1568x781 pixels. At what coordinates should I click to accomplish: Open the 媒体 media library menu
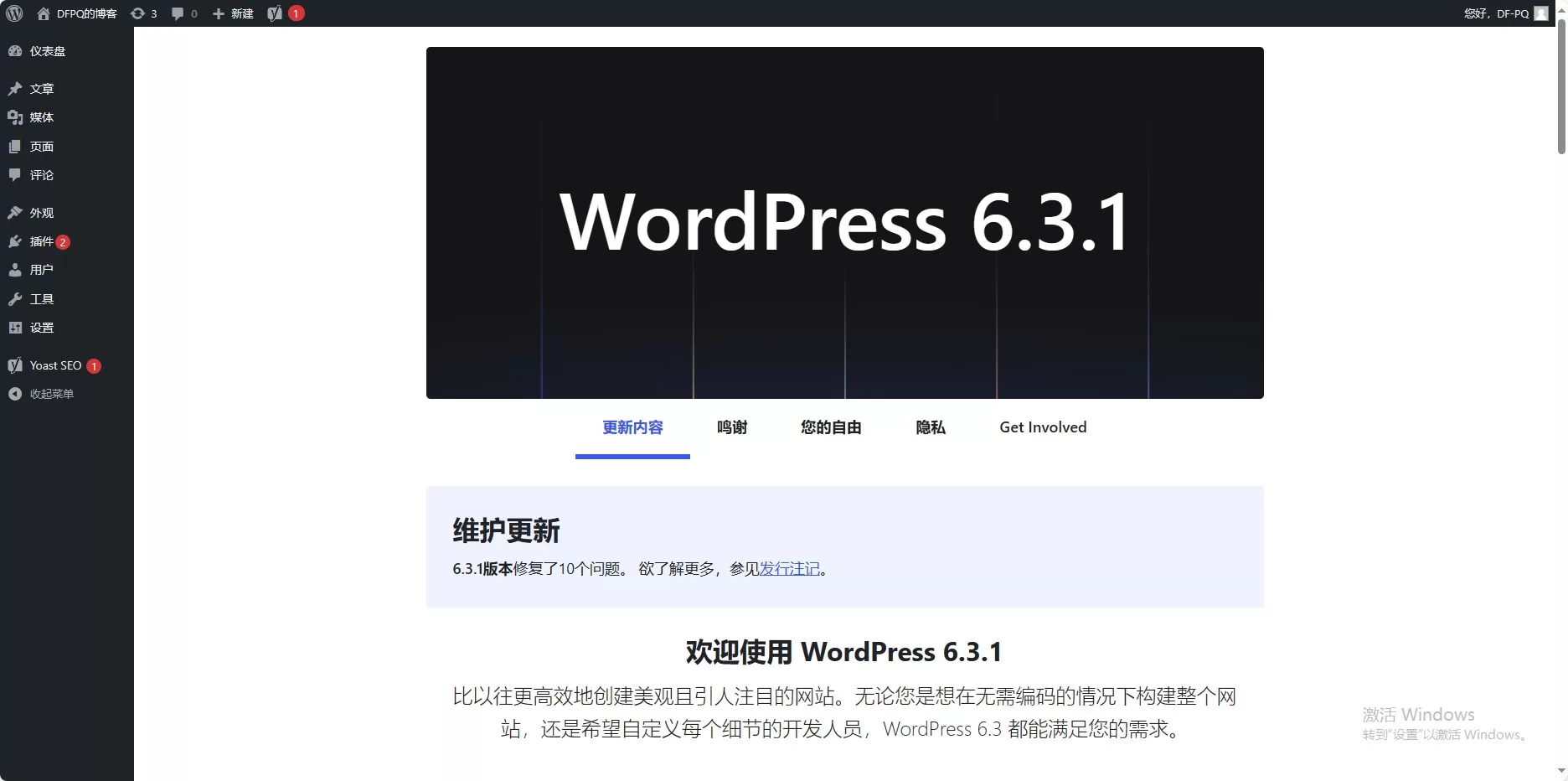[41, 117]
